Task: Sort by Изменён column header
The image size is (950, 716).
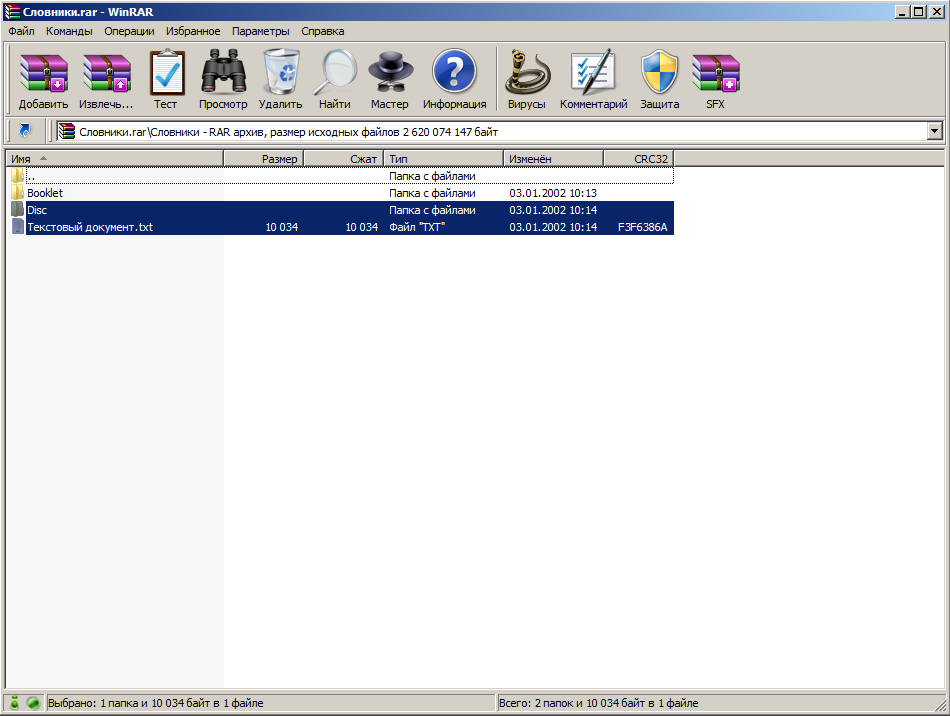Action: click(x=554, y=159)
